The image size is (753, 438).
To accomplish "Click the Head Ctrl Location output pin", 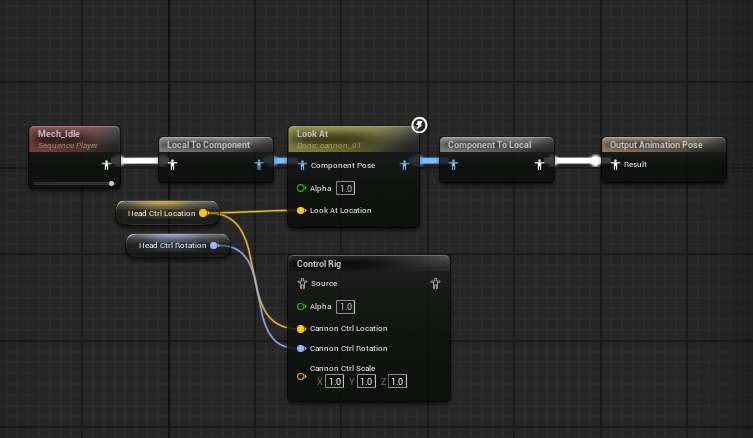I will pyautogui.click(x=204, y=213).
